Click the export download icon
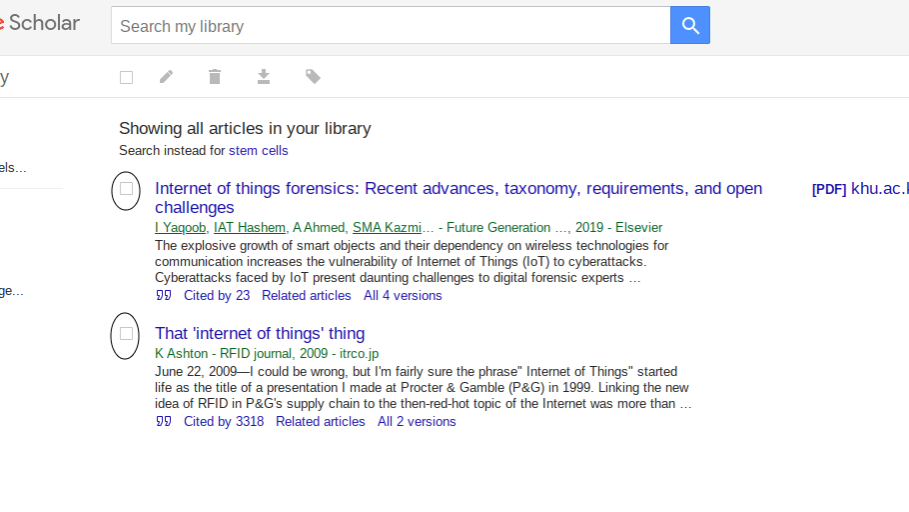Viewport: 909px width, 512px height. (263, 77)
